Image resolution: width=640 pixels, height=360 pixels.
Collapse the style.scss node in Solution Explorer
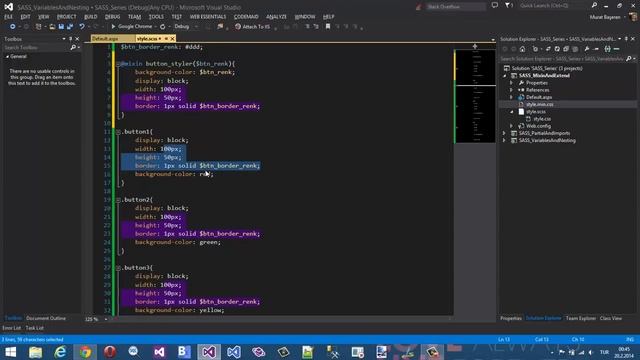pos(512,112)
